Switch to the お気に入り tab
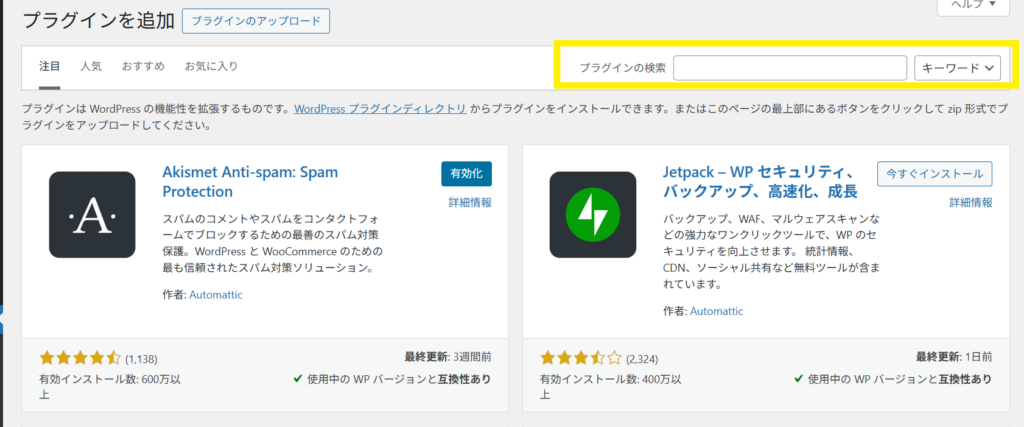The image size is (1024, 427). click(212, 66)
